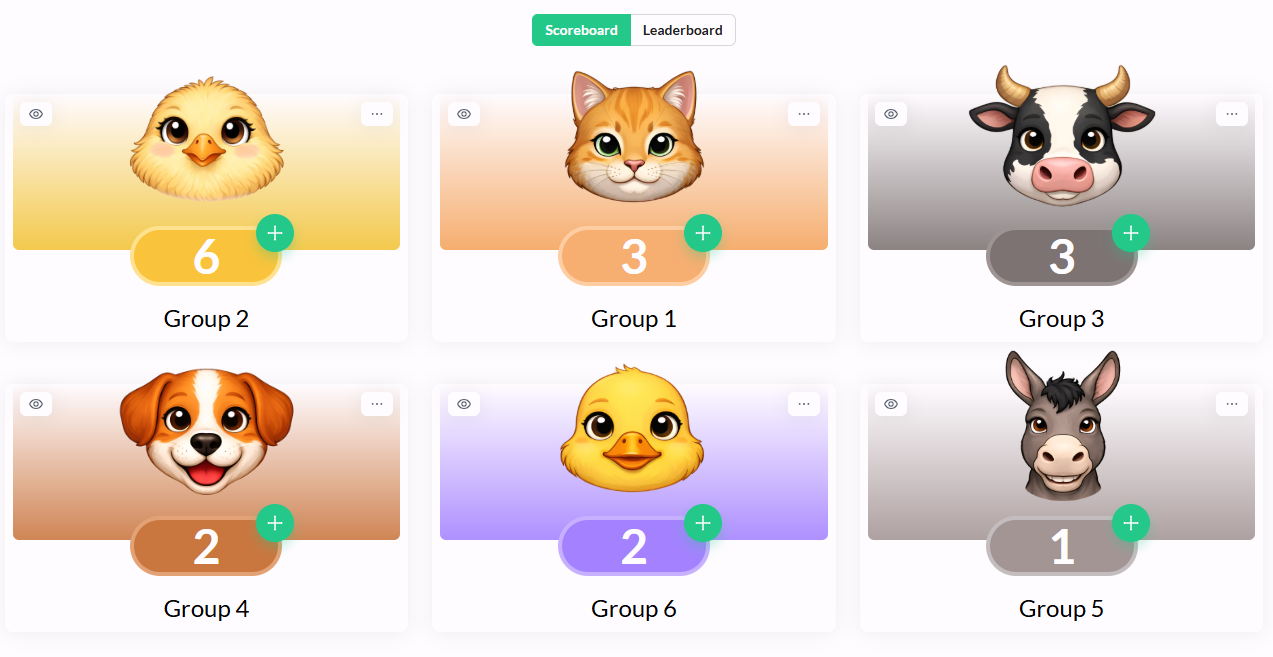The height and width of the screenshot is (657, 1273).
Task: Add a point to Group 5
Action: [x=1131, y=523]
